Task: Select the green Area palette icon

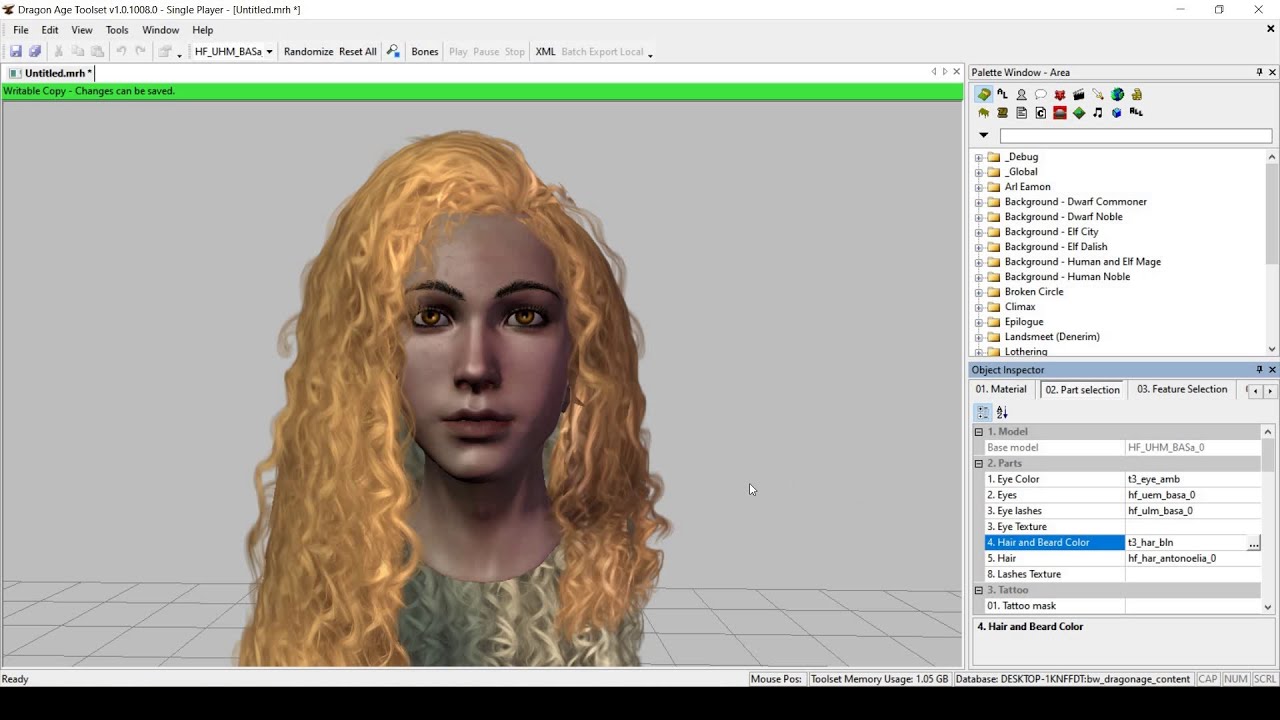Action: (984, 94)
